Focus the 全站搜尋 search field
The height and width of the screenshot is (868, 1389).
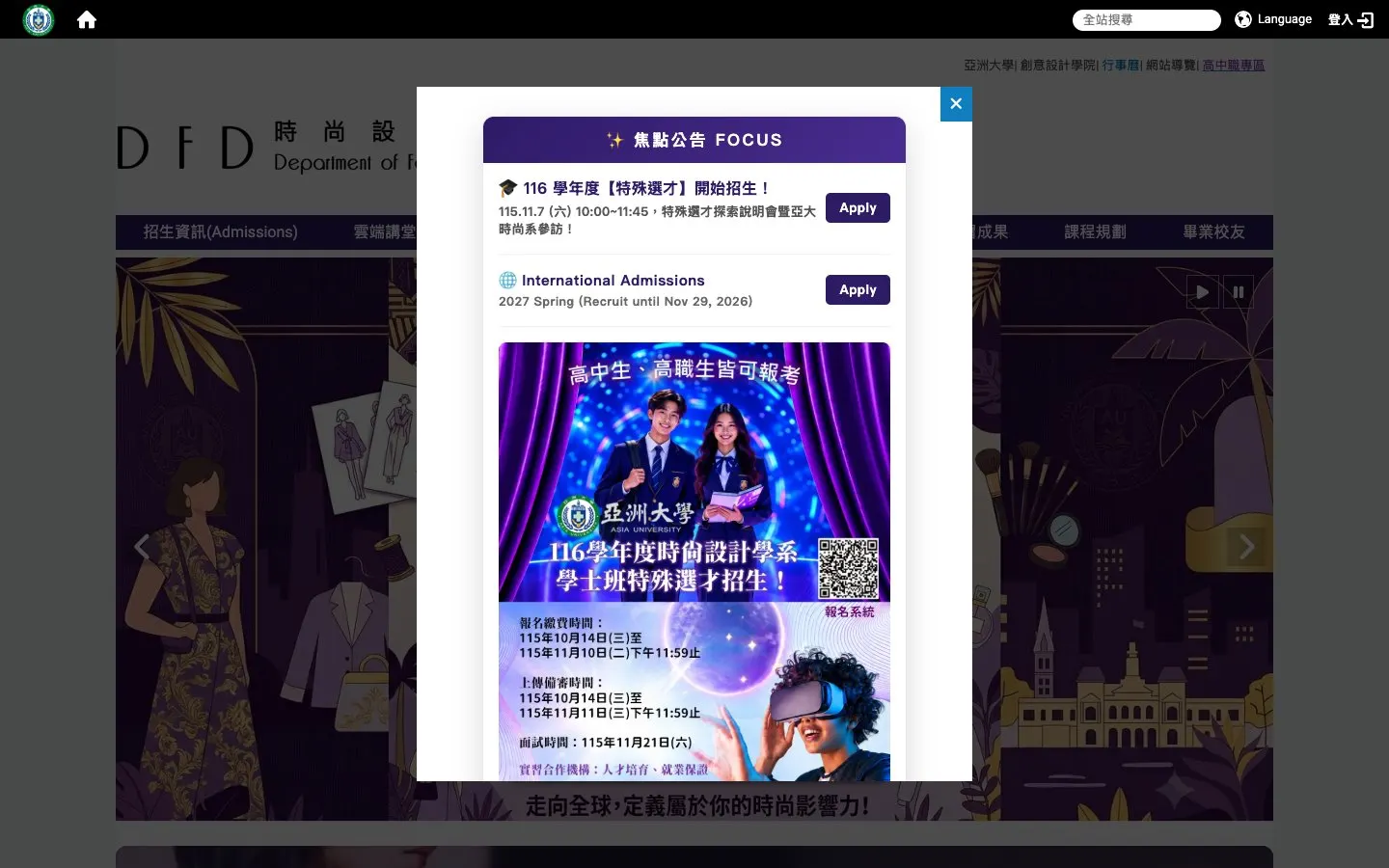coord(1146,19)
